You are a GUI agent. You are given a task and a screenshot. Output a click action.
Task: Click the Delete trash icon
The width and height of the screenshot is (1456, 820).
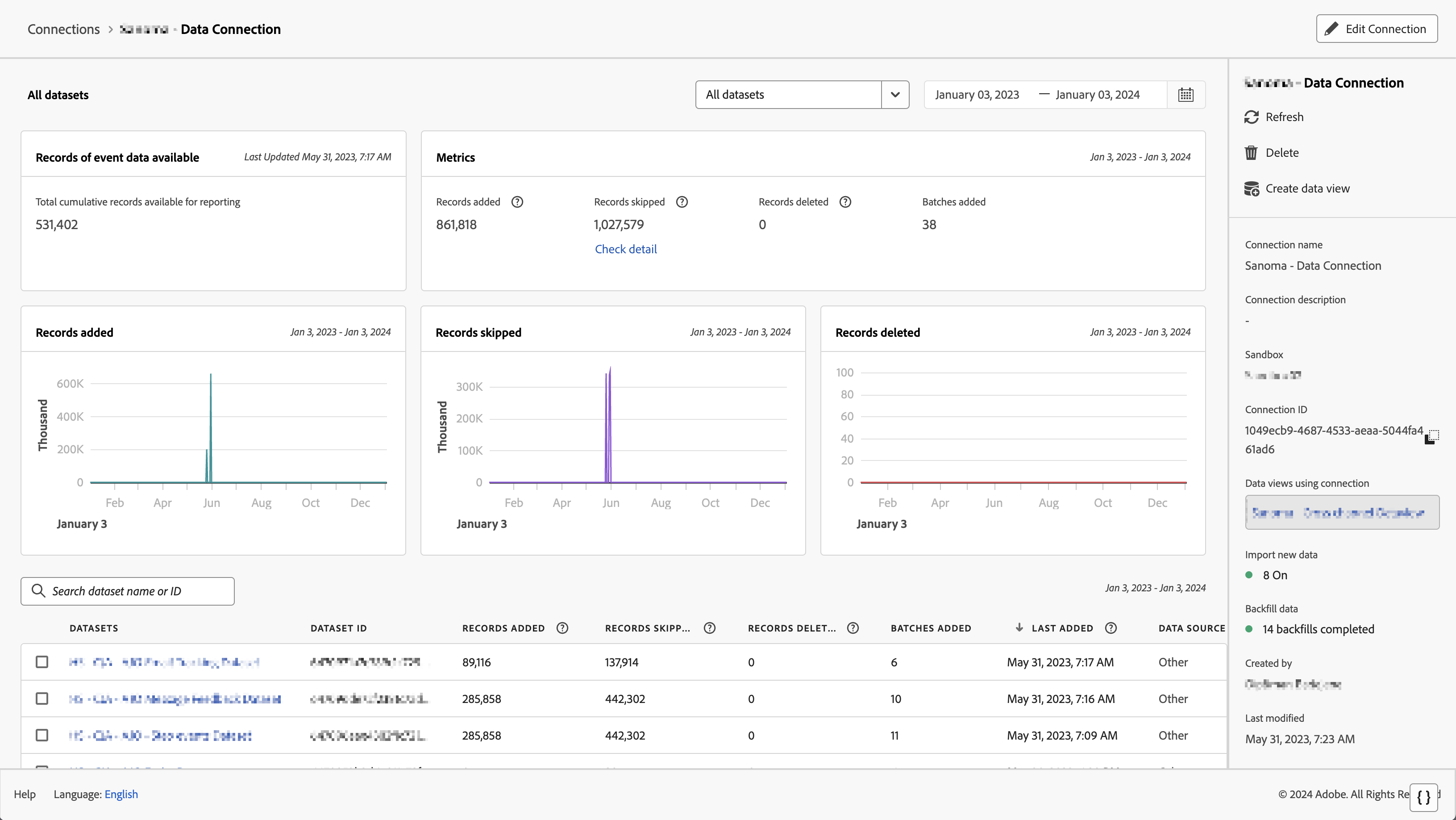click(x=1251, y=153)
